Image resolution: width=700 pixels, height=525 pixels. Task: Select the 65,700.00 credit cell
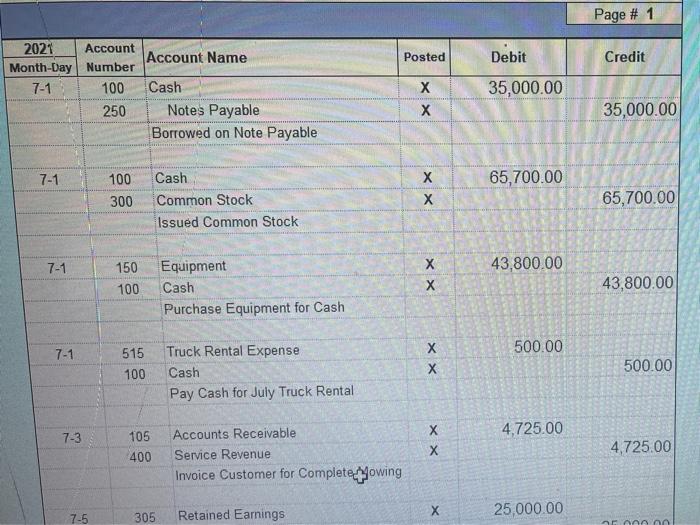pos(623,198)
